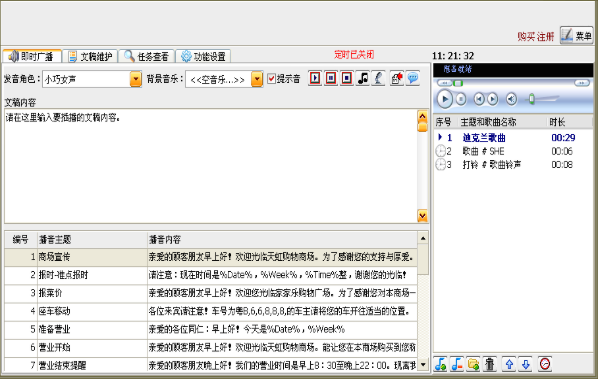Click the 播音主题 column header

coord(92,239)
